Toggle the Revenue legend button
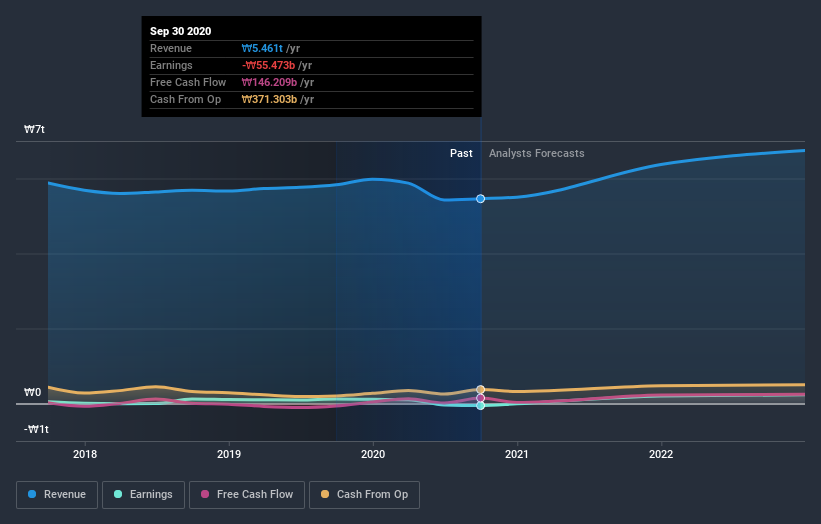 click(57, 495)
